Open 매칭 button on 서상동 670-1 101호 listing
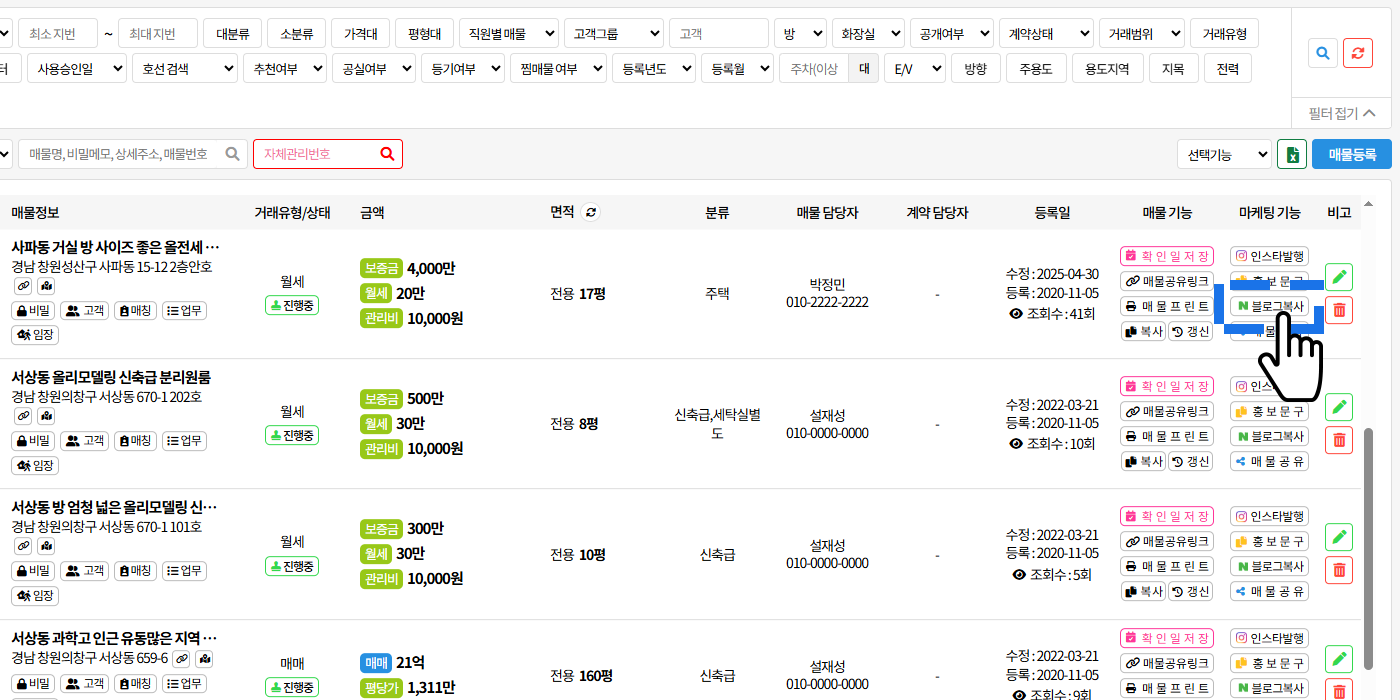 135,571
